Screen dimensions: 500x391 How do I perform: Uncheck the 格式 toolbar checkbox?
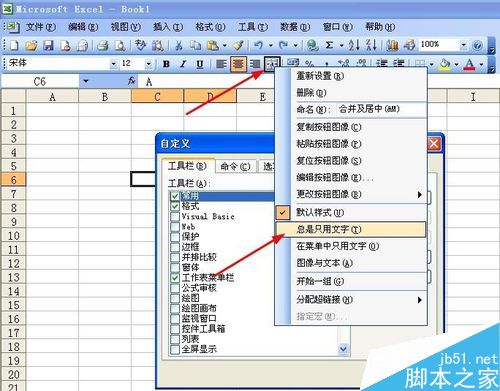click(x=175, y=206)
